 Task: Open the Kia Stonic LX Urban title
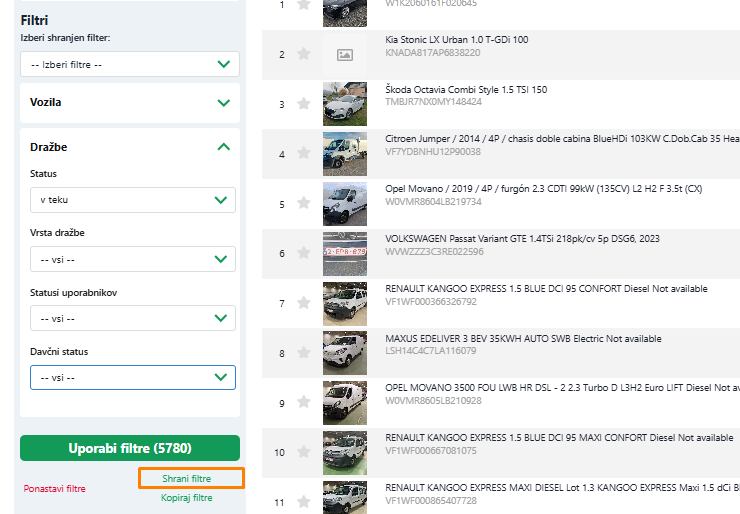[x=457, y=40]
